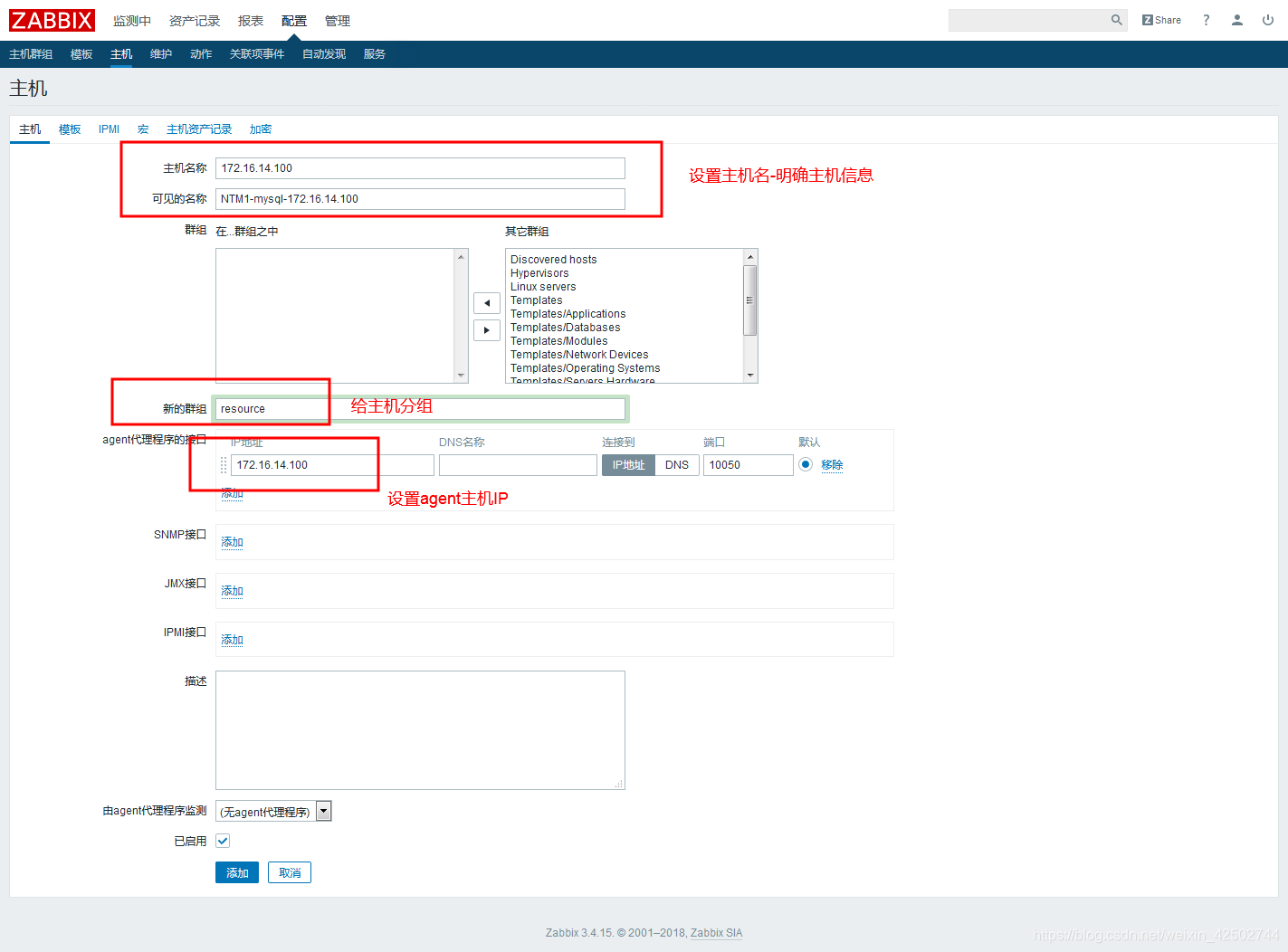Go to 服务 submenu
The width and height of the screenshot is (1288, 952).
tap(375, 54)
